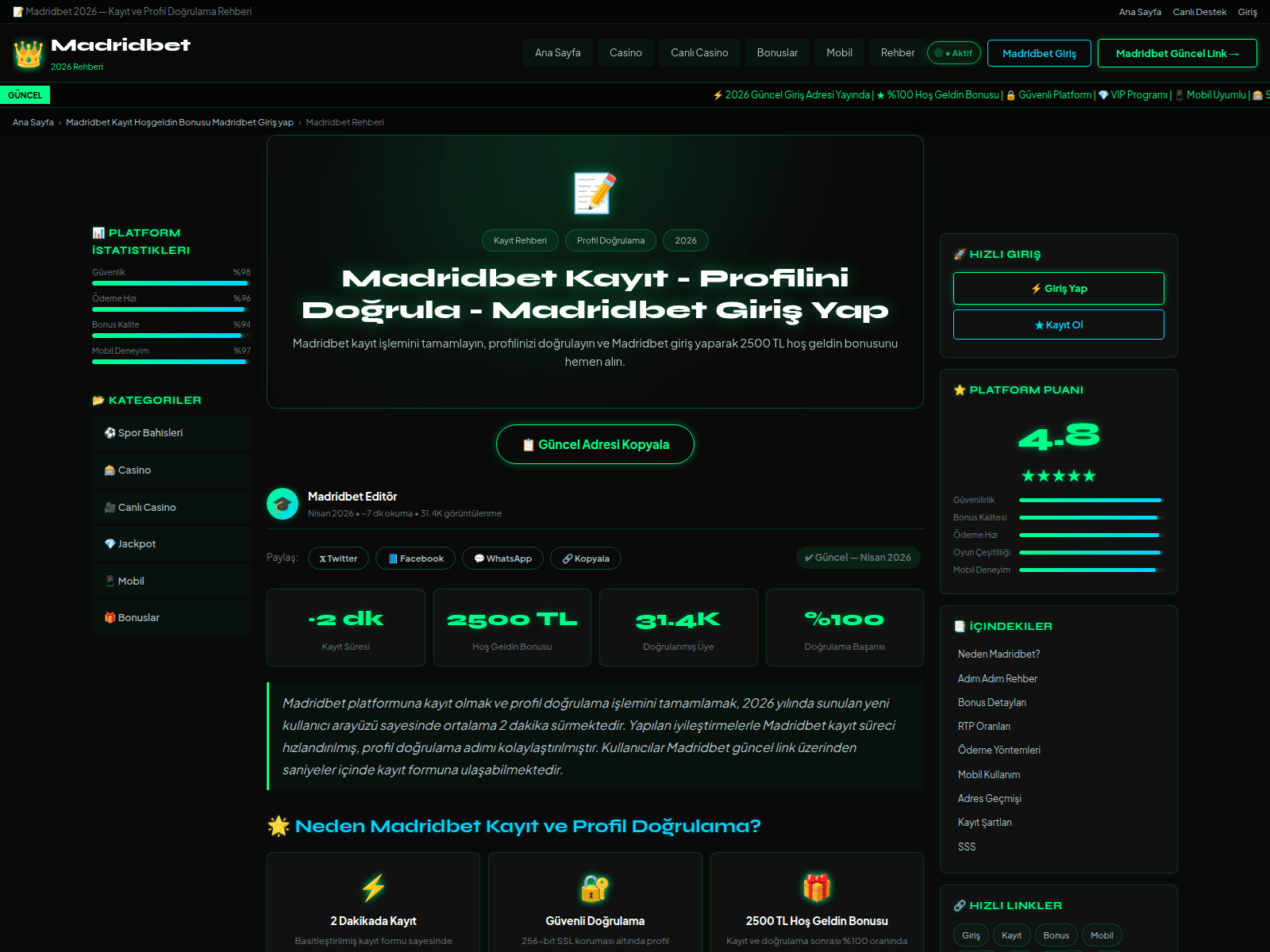Click the Ödeme Hızı %96 progress bar
The width and height of the screenshot is (1270, 952).
pyautogui.click(x=171, y=309)
